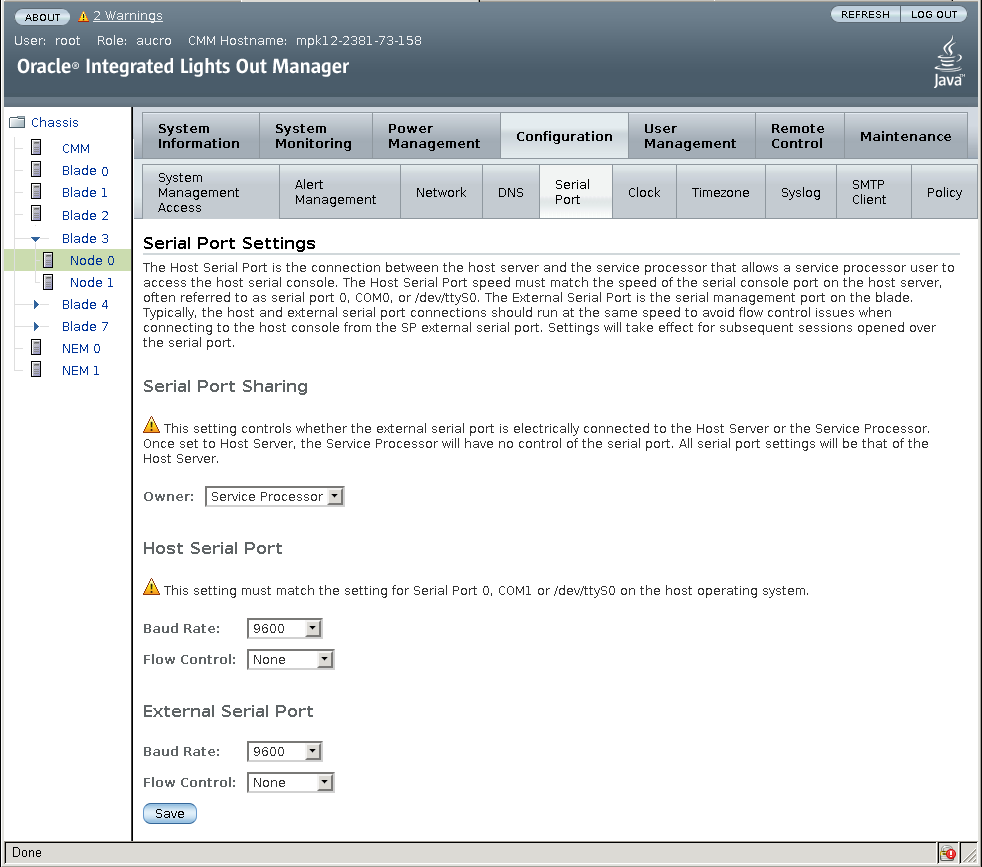Select Node 0 under Blade 3

point(92,260)
